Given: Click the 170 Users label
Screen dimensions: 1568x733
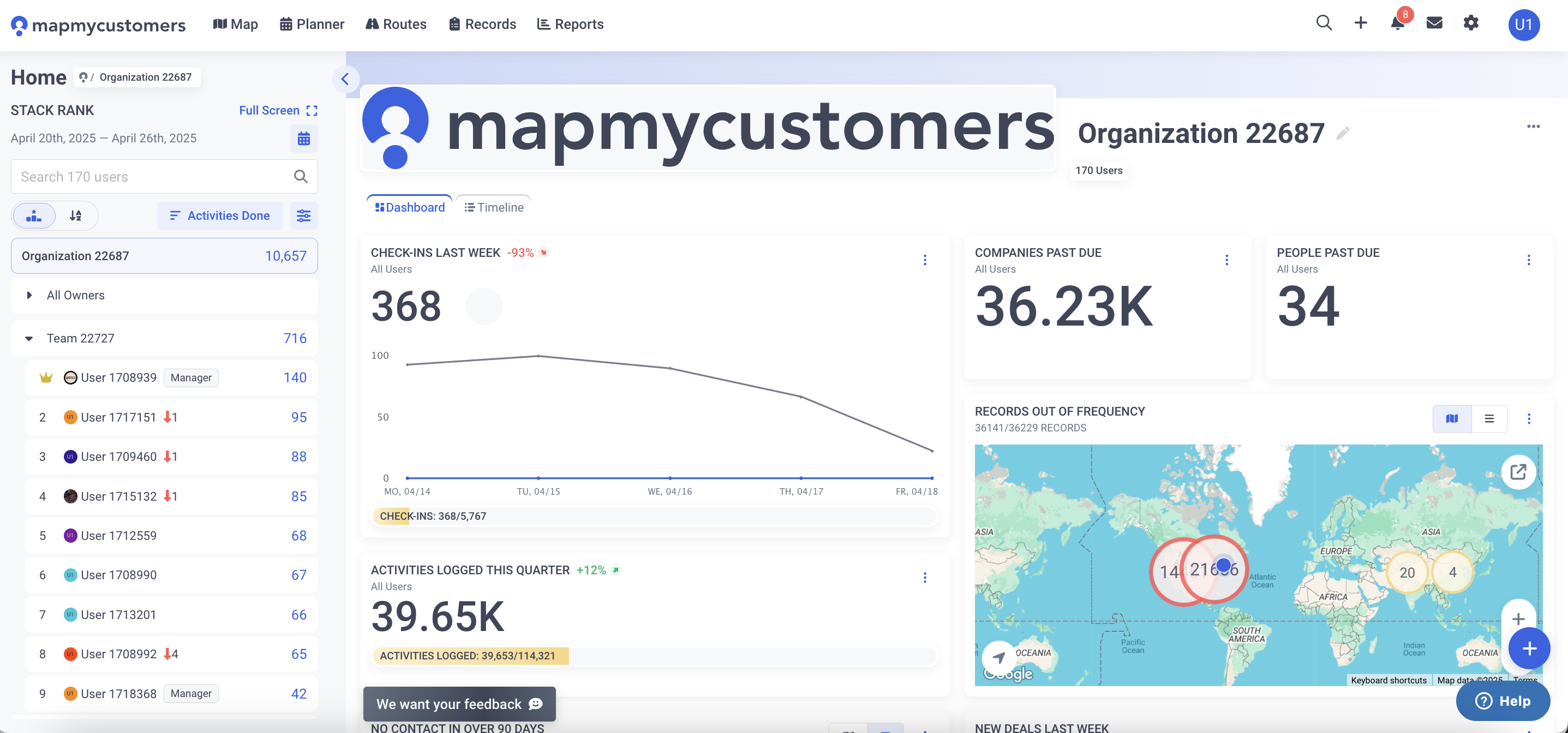Looking at the screenshot, I should 1099,170.
